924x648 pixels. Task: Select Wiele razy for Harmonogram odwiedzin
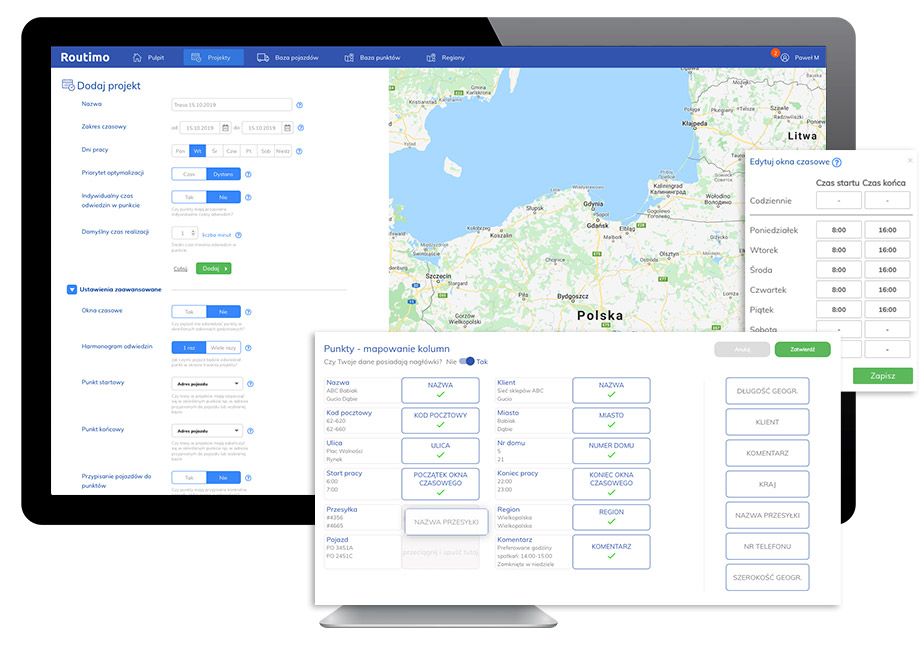click(223, 348)
